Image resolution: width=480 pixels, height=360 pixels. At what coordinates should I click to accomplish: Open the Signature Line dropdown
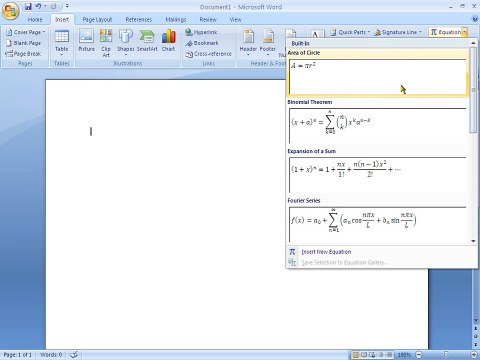coord(398,32)
